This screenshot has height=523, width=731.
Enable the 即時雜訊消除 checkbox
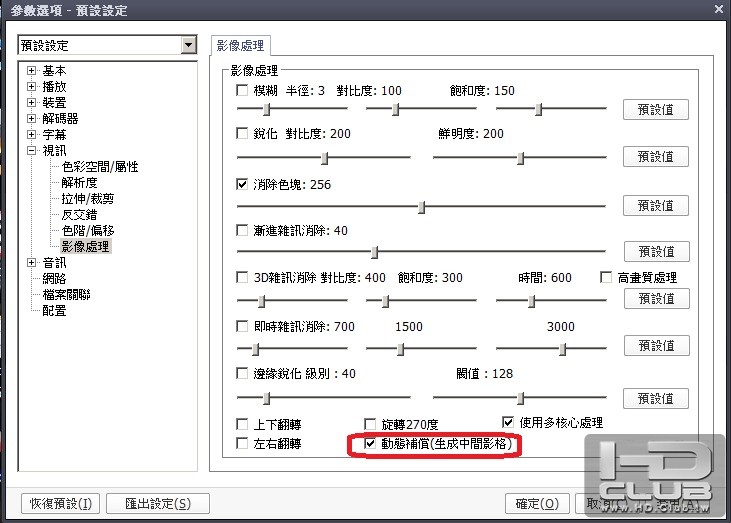pos(242,326)
